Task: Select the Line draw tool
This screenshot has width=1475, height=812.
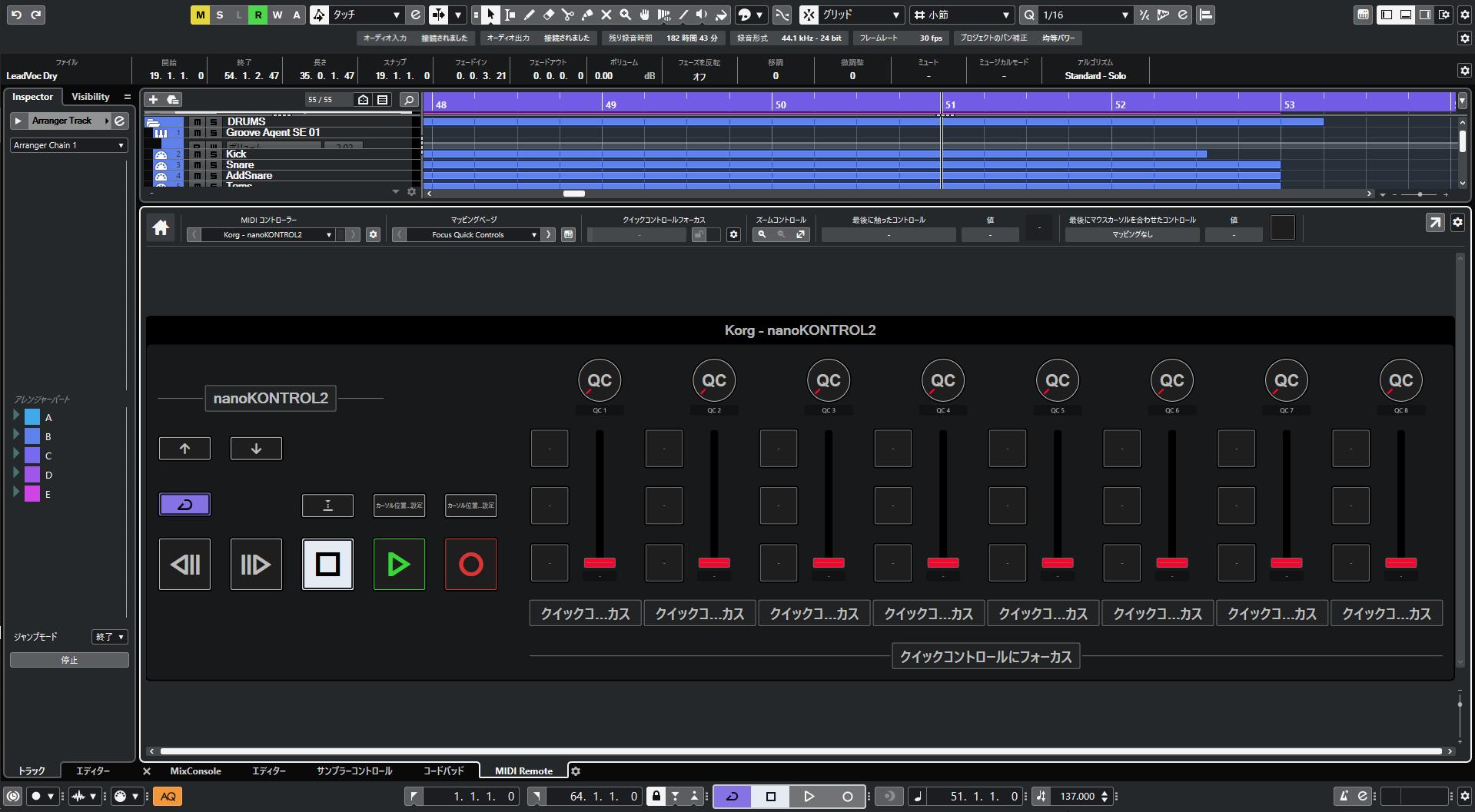Action: (x=683, y=15)
